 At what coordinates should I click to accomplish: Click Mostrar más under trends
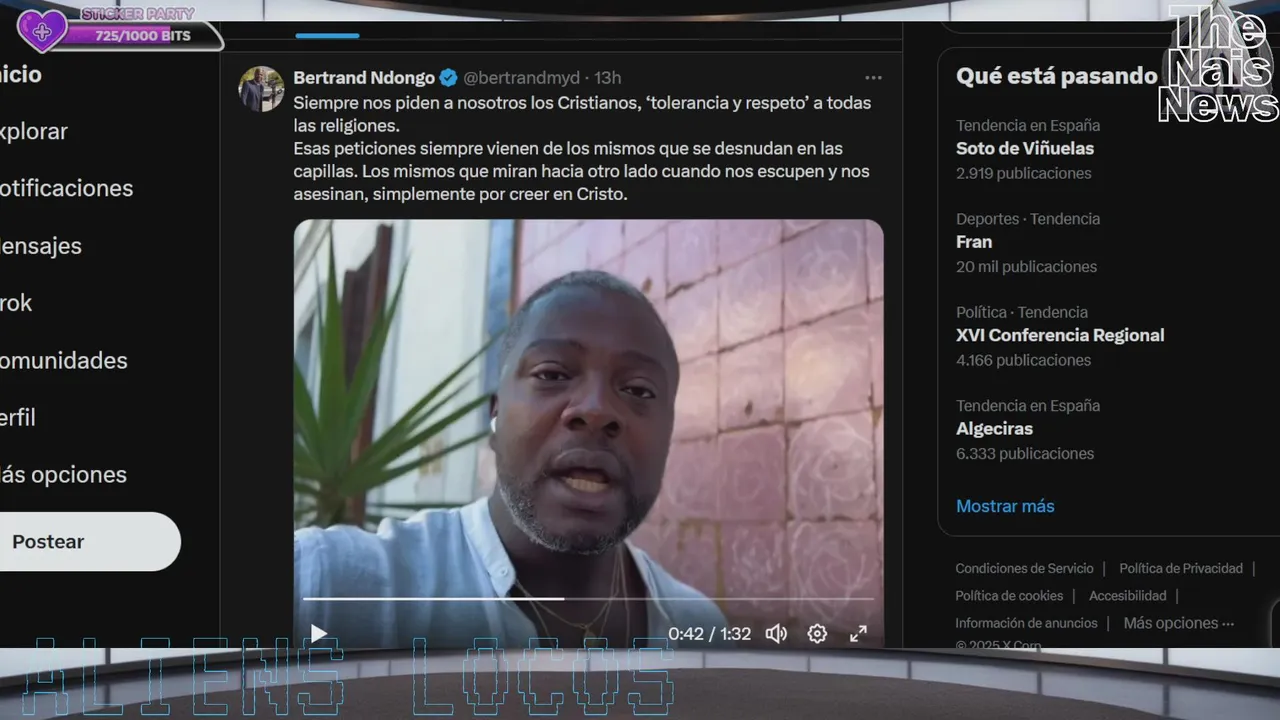[x=1005, y=506]
